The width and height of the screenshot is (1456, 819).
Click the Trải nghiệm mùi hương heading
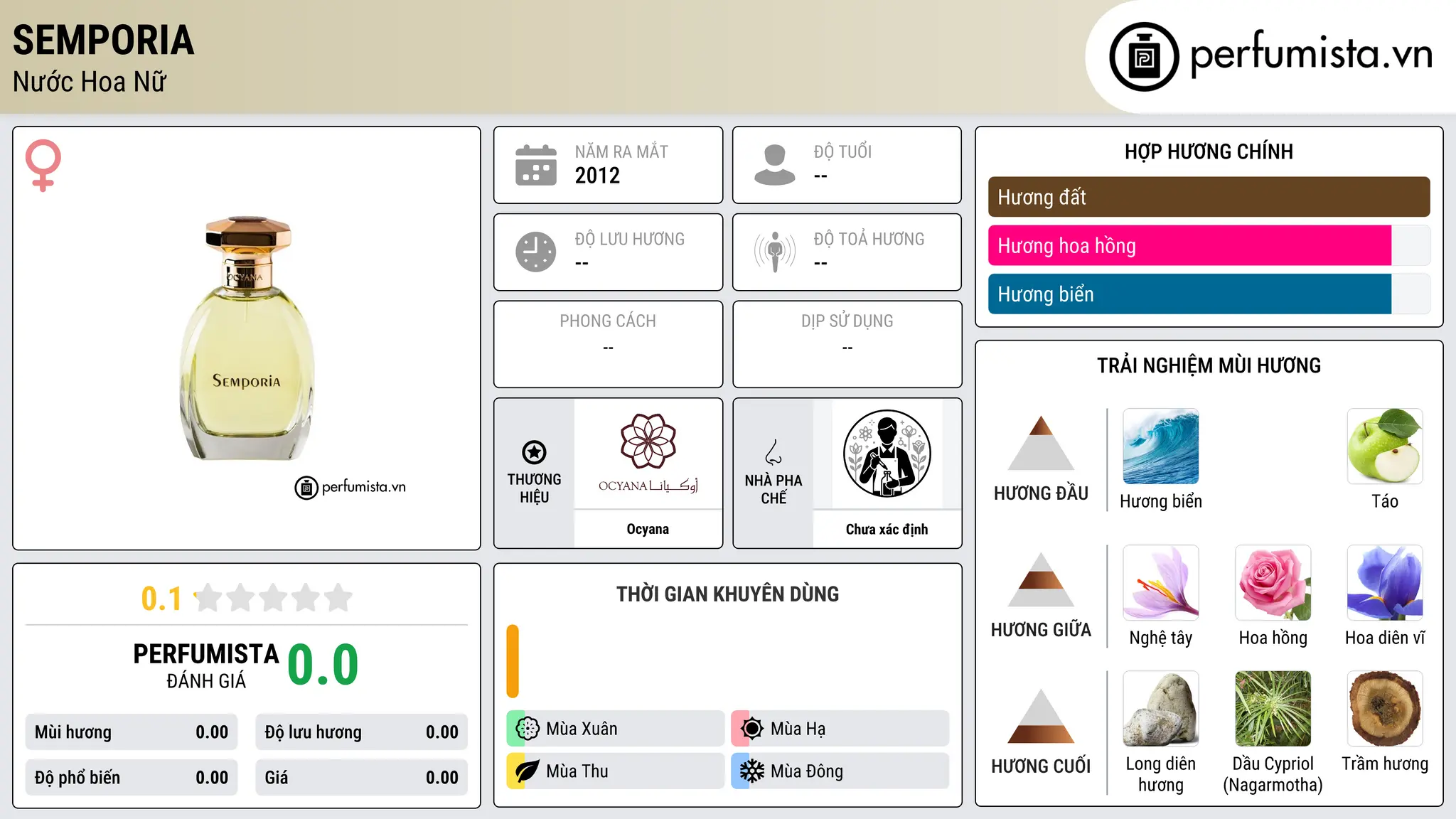(x=1209, y=365)
